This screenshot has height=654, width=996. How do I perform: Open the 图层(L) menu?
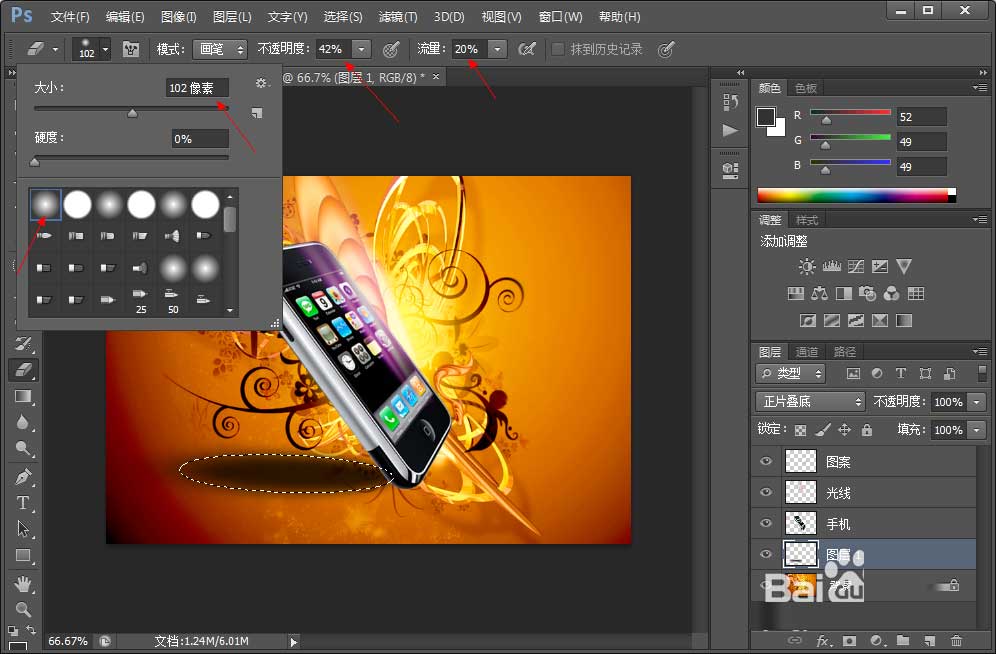click(x=232, y=17)
